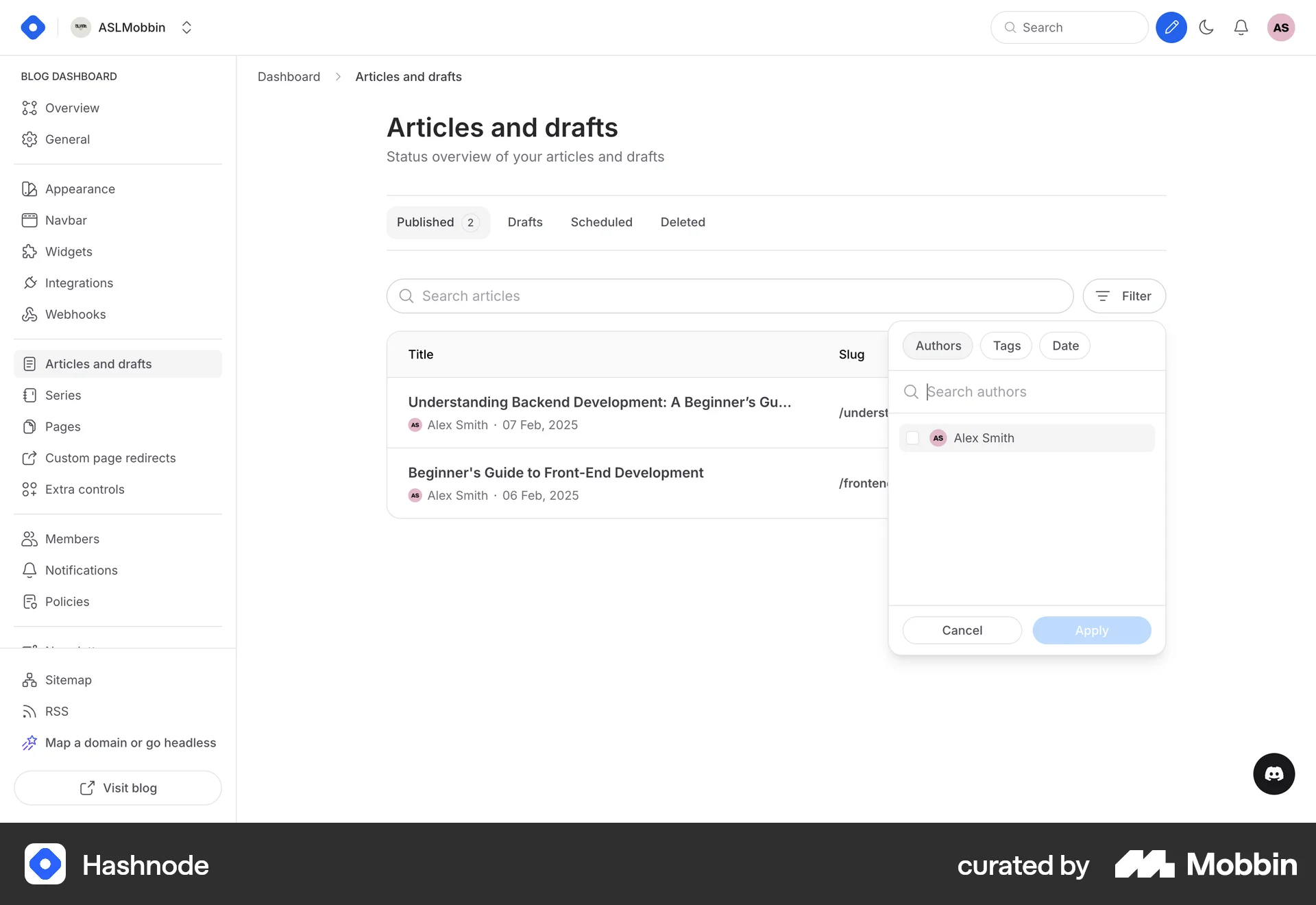Screen dimensions: 1316x905
Task: Open Custom page redirects
Action: [x=118, y=458]
